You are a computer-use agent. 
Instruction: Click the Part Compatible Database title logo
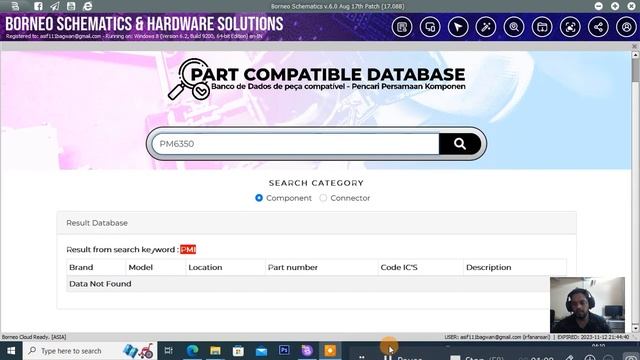tap(317, 79)
